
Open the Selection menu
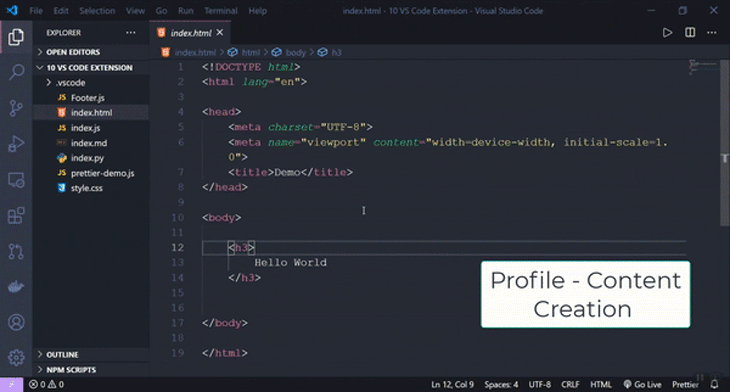(x=97, y=11)
